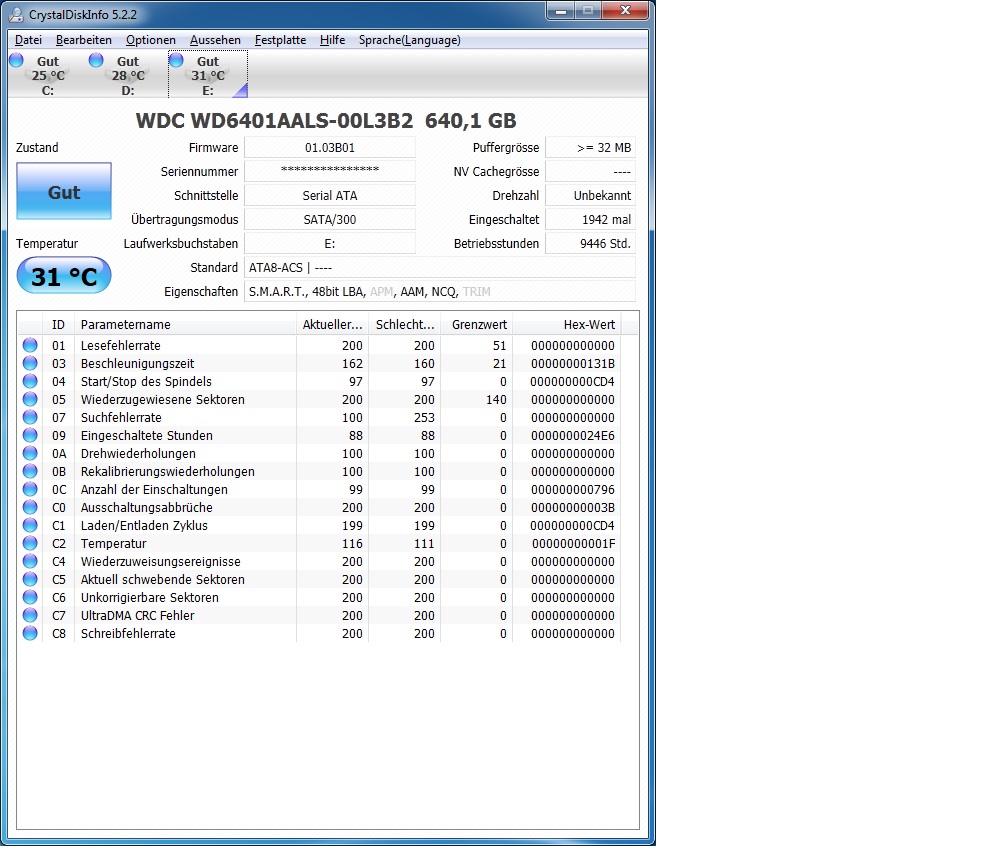Viewport: 1008px width, 846px height.
Task: Click the blue health orb beside drive E:
Action: (x=176, y=60)
